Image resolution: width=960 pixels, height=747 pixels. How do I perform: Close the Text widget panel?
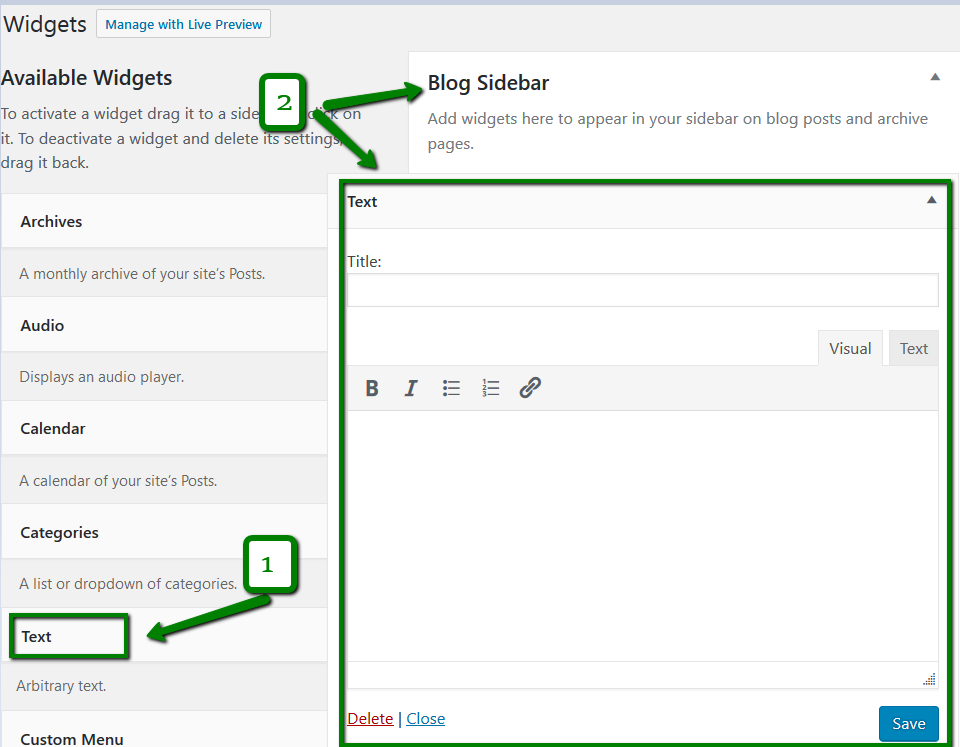click(x=425, y=718)
